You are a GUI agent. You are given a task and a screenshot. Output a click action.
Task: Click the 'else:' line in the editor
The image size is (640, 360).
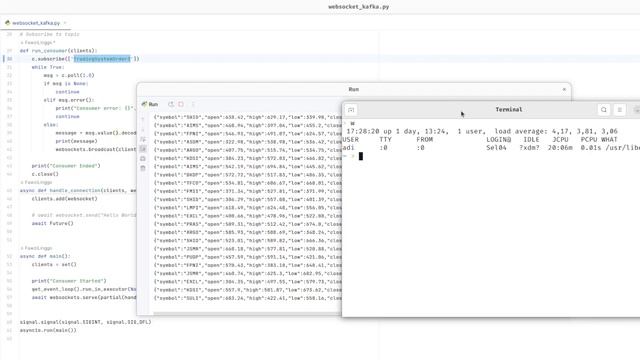51,124
